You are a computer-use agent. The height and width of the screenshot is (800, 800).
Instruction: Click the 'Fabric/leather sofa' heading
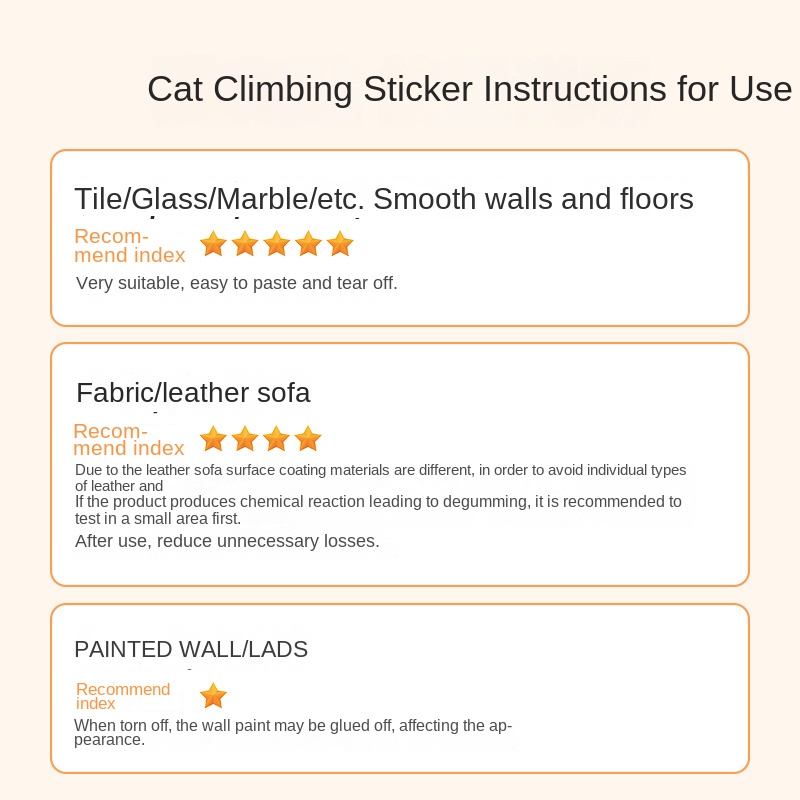point(193,392)
